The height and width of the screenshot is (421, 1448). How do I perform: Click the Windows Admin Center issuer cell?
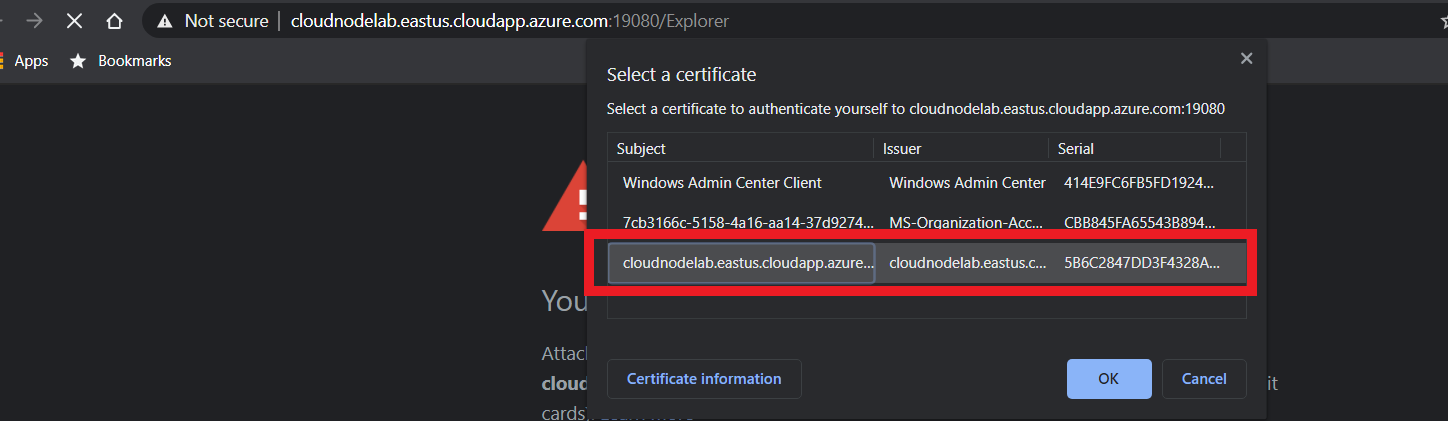tap(967, 183)
